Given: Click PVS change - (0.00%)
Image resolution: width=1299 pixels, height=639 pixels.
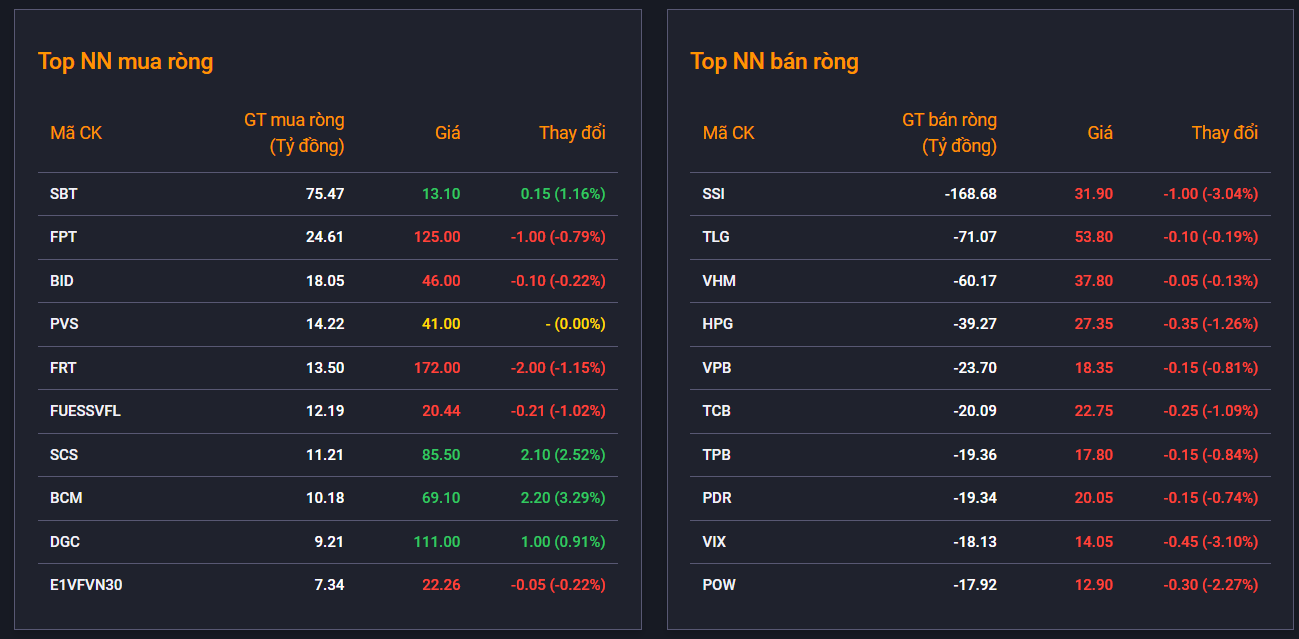Looking at the screenshot, I should coord(575,324).
